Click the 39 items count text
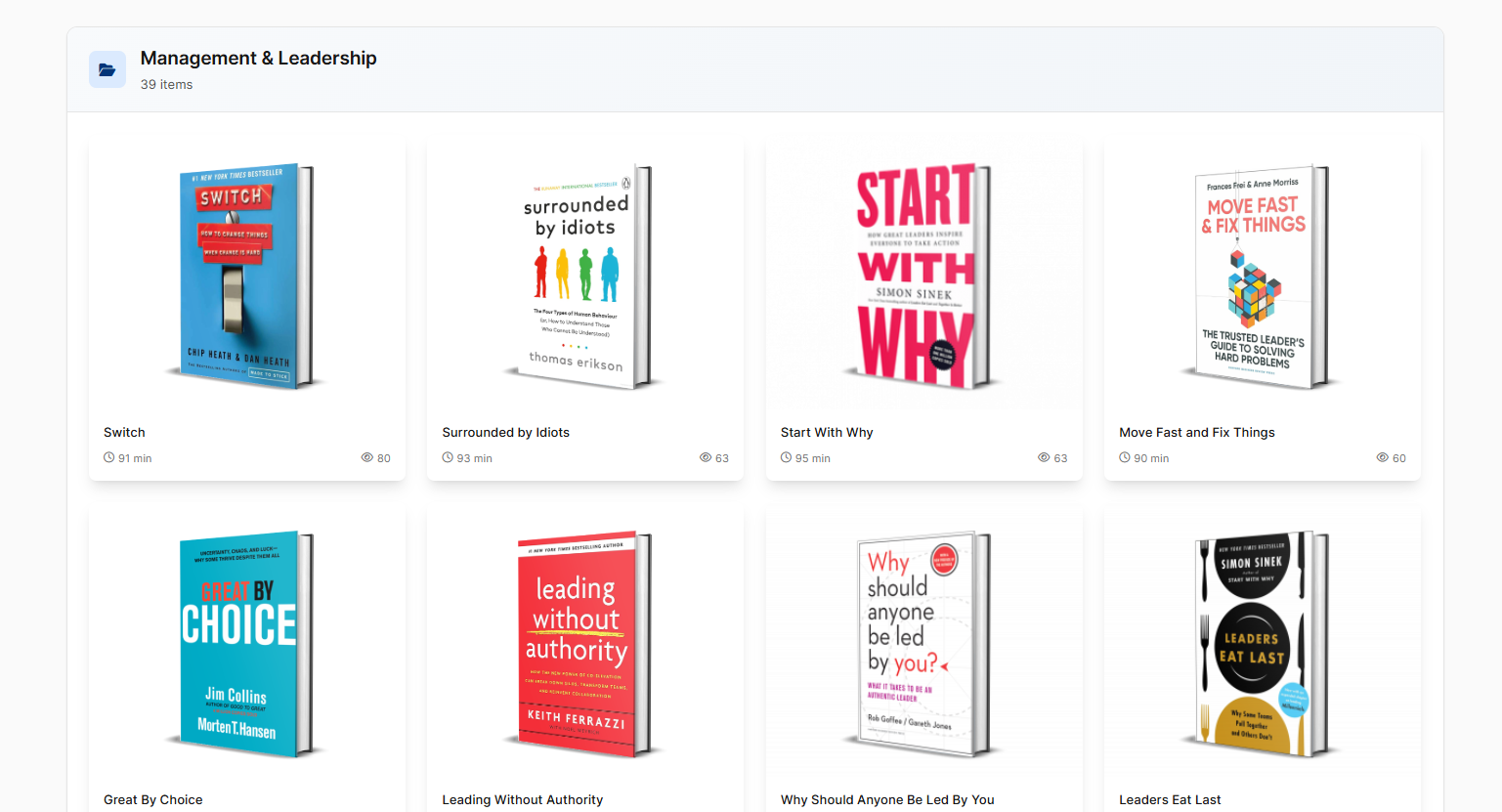The height and width of the screenshot is (812, 1502). point(167,84)
